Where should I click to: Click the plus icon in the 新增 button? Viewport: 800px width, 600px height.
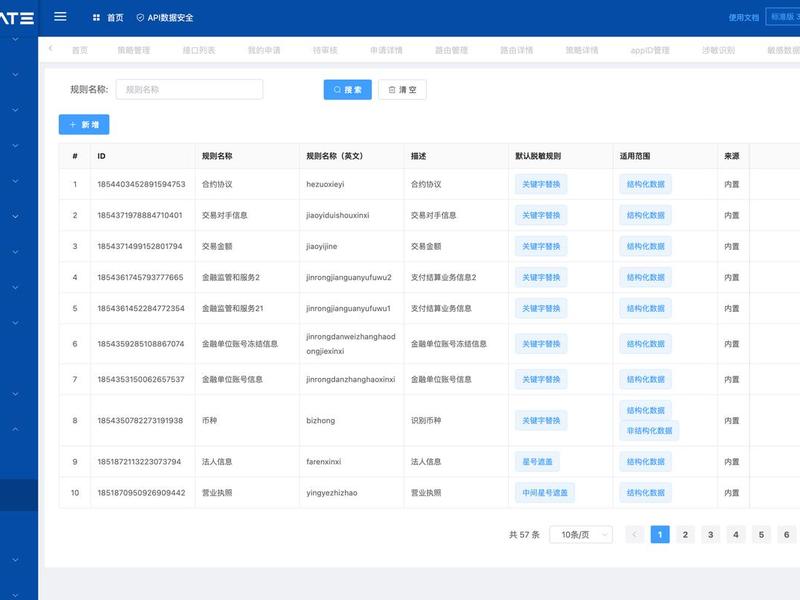(72, 124)
